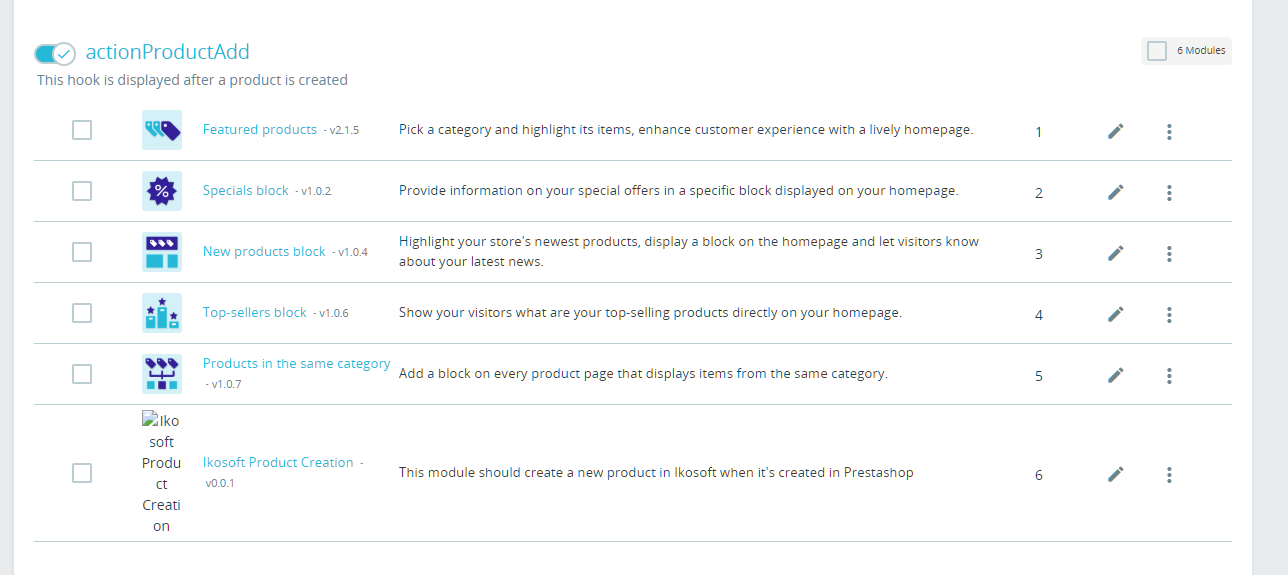Viewport: 1288px width, 575px height.
Task: Open the more-actions menu for New products block
Action: tap(1169, 253)
